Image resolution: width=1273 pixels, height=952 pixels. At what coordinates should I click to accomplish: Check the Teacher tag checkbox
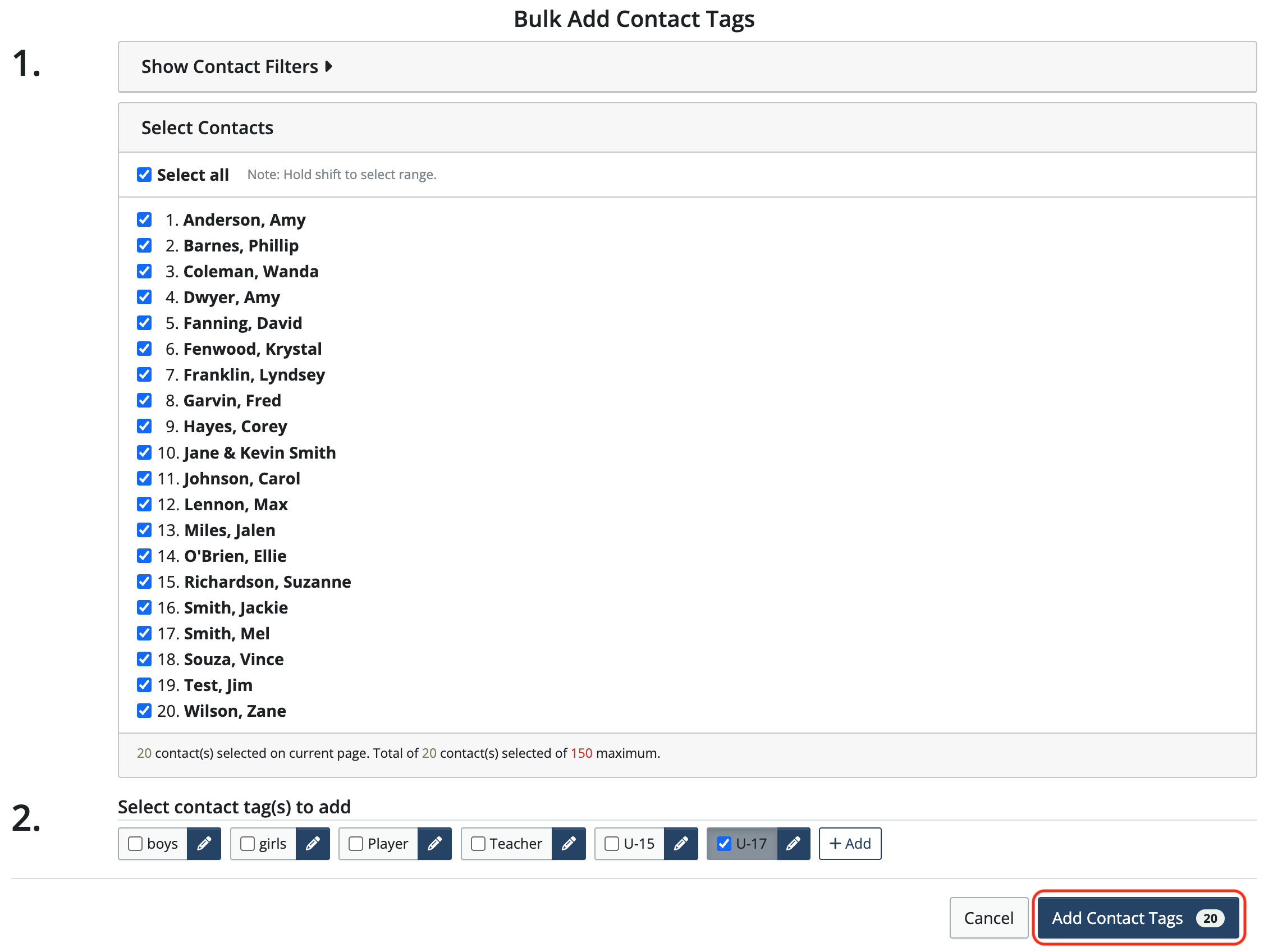[478, 844]
